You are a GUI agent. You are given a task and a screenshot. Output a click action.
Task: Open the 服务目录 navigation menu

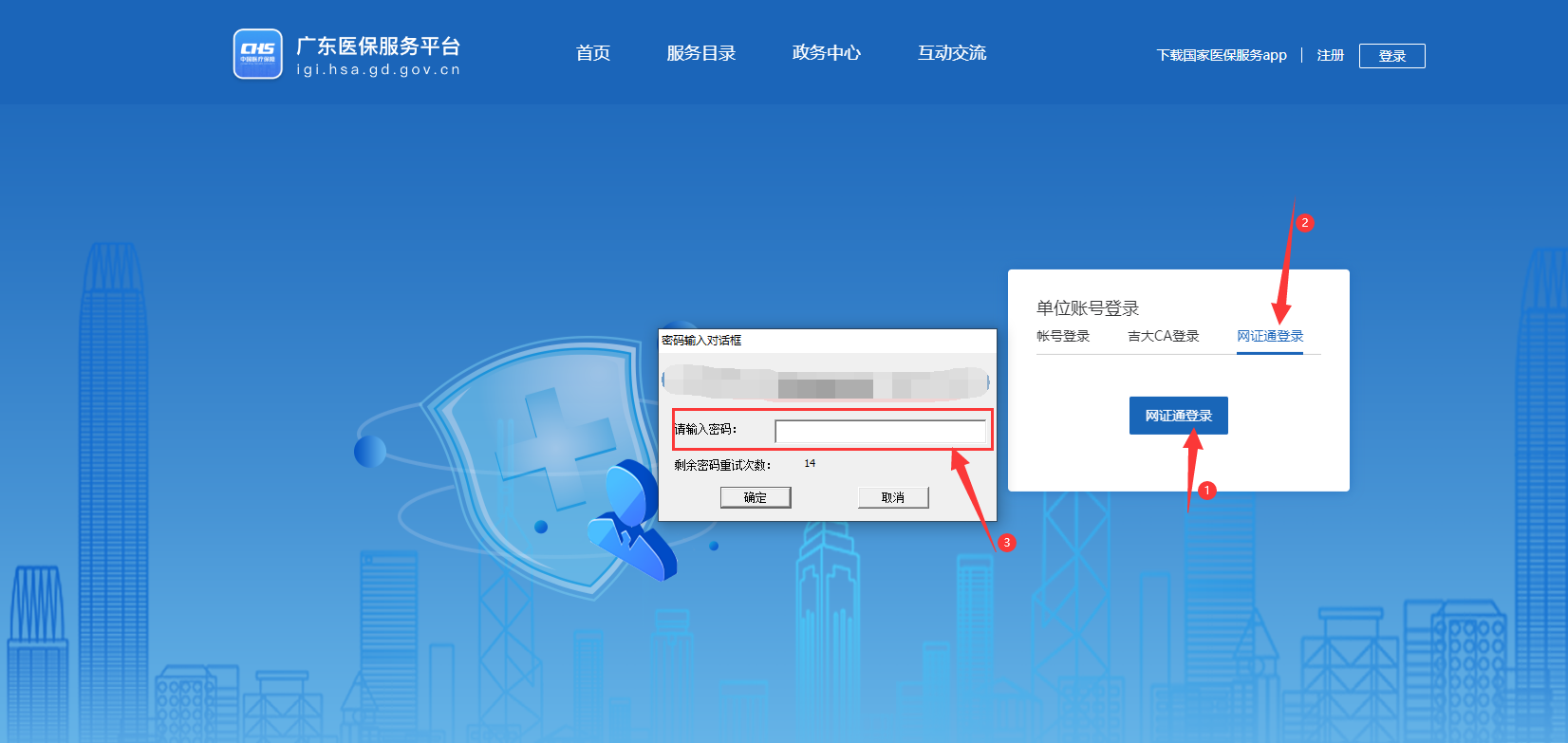coord(701,53)
